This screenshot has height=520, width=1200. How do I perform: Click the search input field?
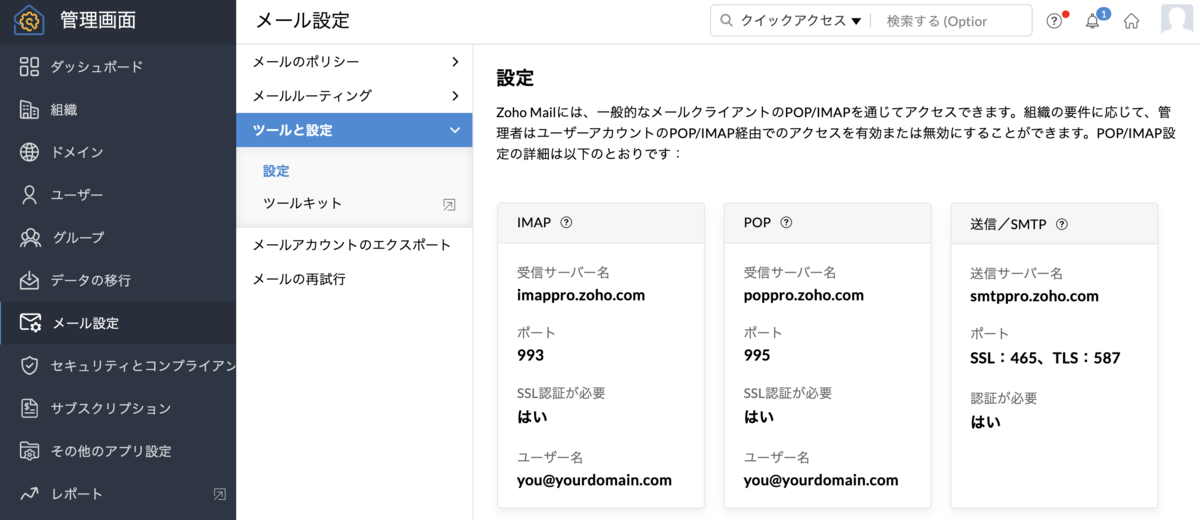pos(952,20)
